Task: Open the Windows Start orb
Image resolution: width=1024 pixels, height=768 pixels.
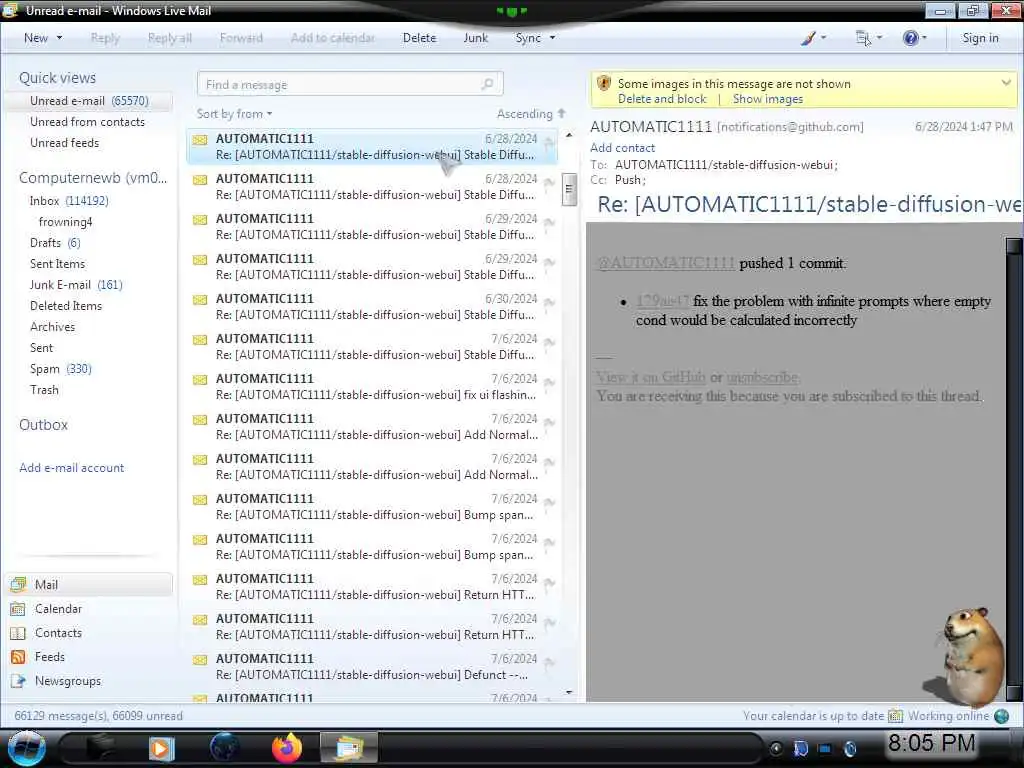Action: pyautogui.click(x=26, y=748)
